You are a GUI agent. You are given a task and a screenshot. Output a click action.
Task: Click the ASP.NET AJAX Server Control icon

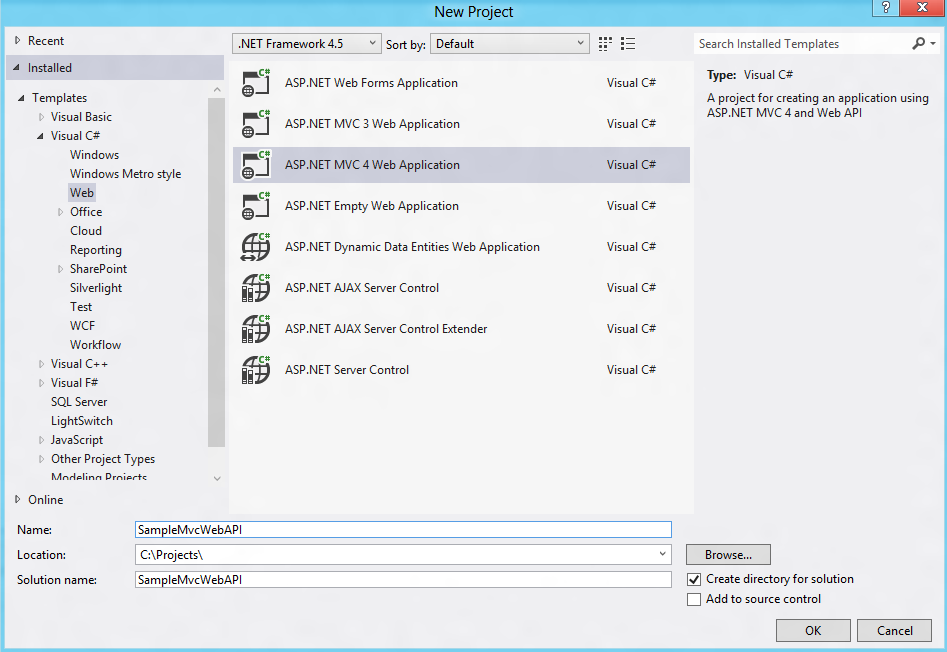tap(255, 288)
